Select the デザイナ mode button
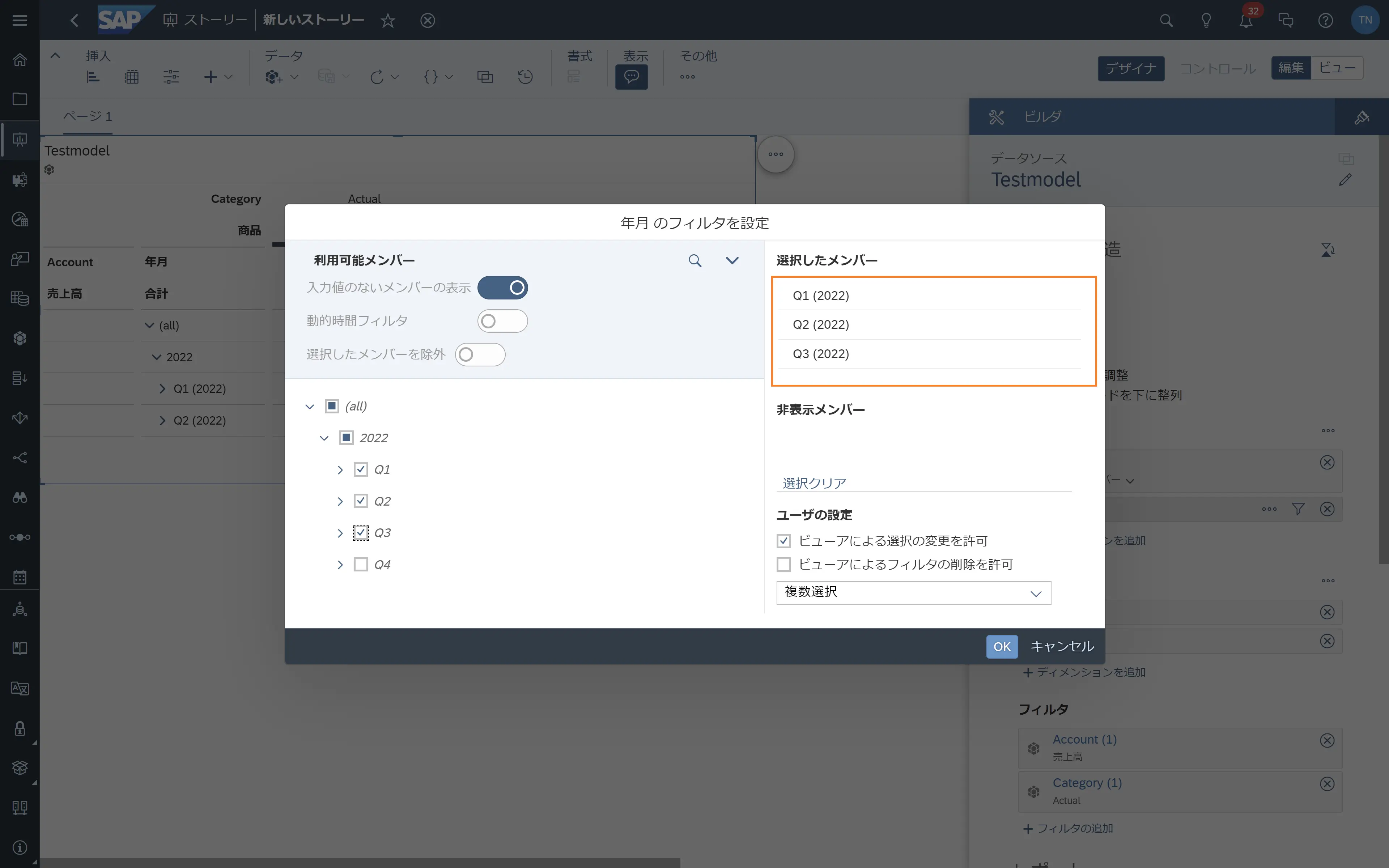 pyautogui.click(x=1131, y=68)
